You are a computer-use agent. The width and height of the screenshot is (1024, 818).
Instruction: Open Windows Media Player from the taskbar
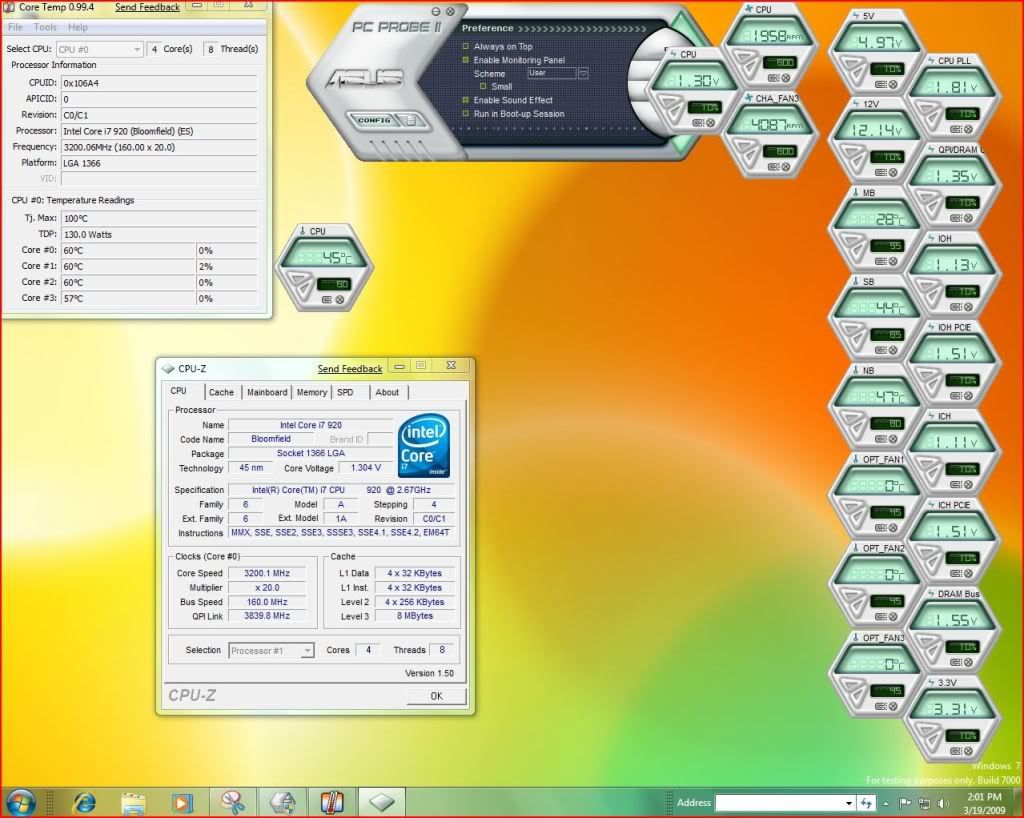tap(182, 802)
